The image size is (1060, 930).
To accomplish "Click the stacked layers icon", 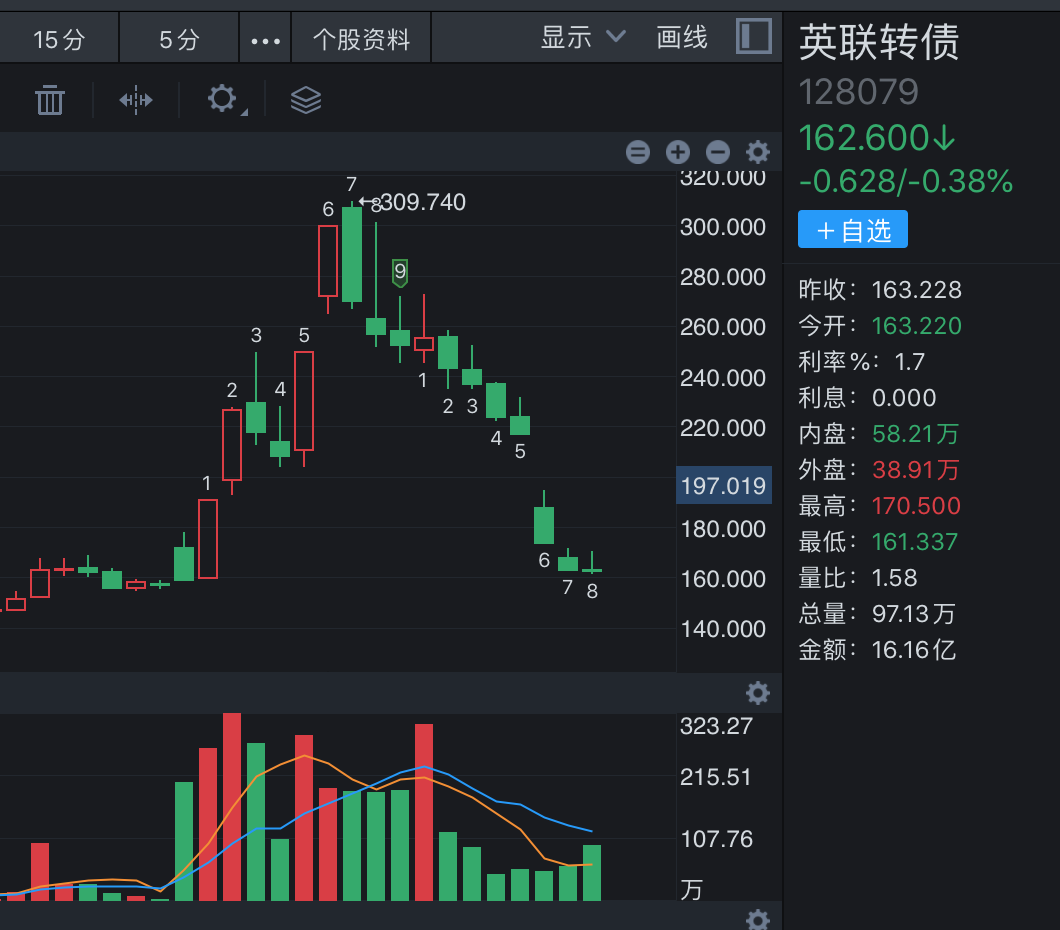I will point(306,100).
